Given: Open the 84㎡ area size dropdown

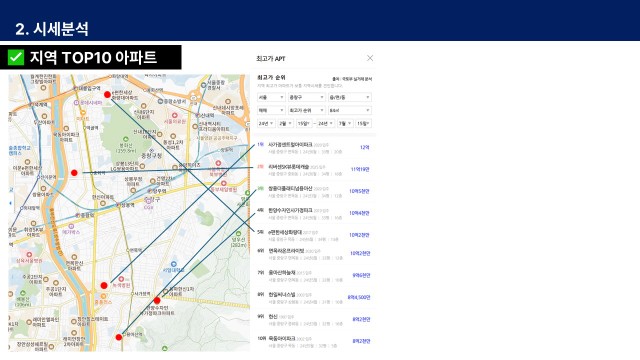Looking at the screenshot, I should click(x=350, y=111).
